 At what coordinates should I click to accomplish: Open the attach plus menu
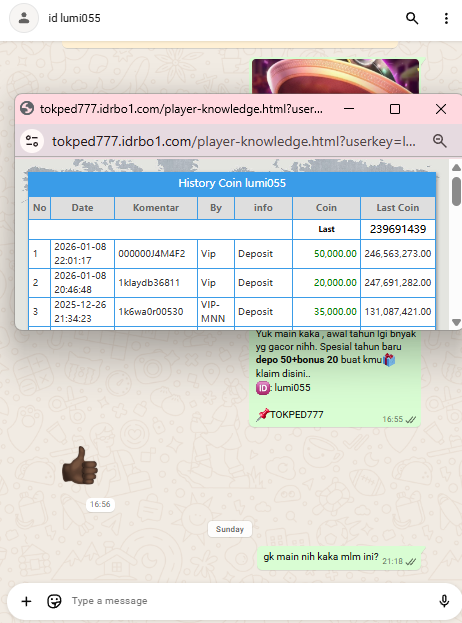(26, 601)
